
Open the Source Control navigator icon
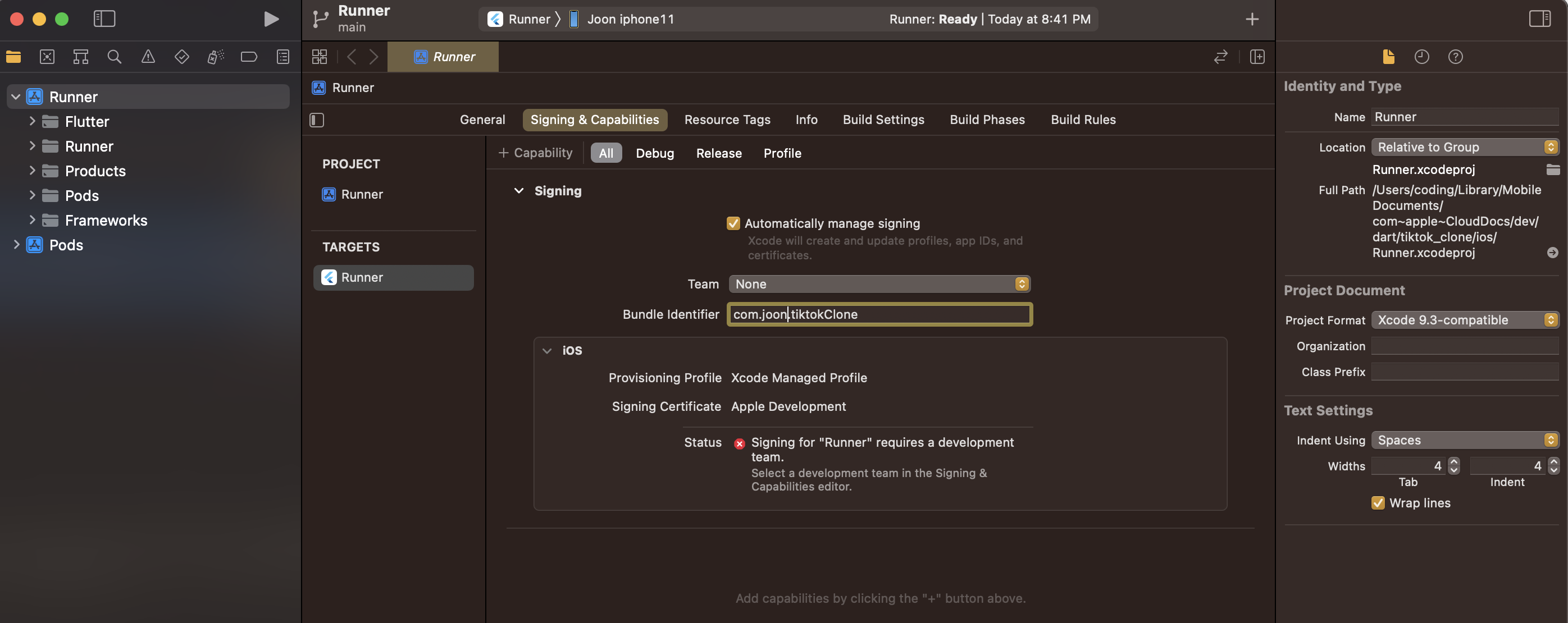click(47, 57)
